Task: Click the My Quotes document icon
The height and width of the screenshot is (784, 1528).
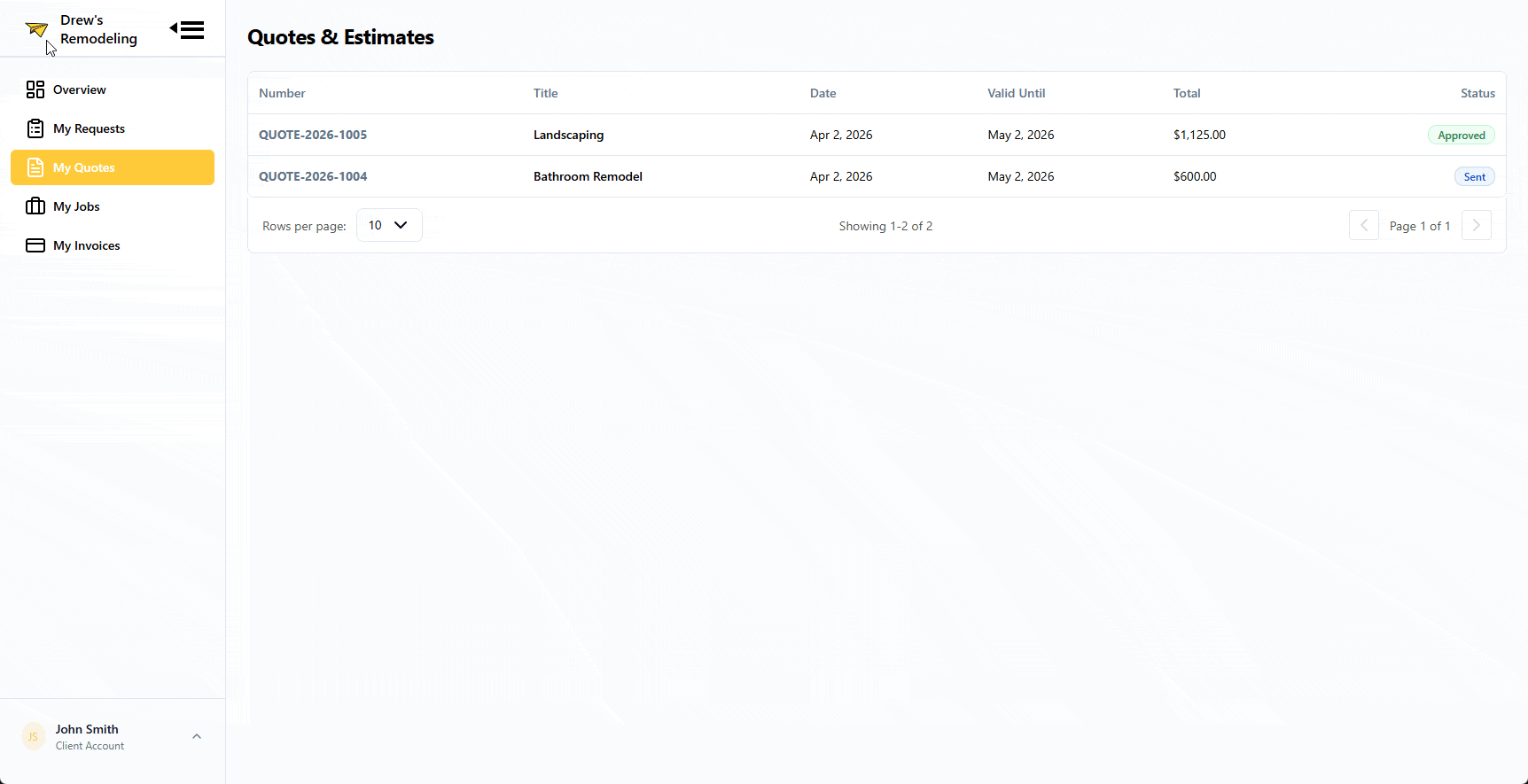Action: 35,167
